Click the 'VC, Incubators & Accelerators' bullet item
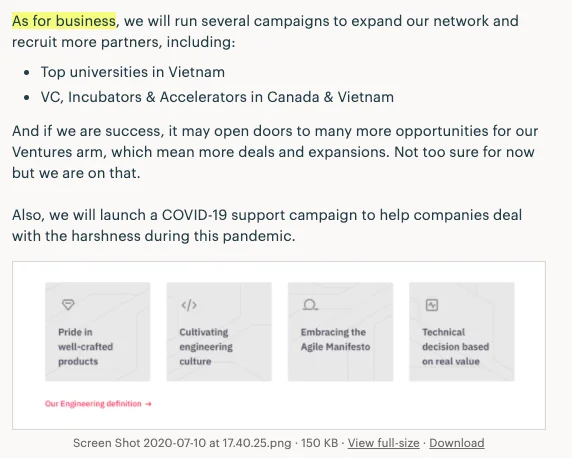 (x=217, y=97)
